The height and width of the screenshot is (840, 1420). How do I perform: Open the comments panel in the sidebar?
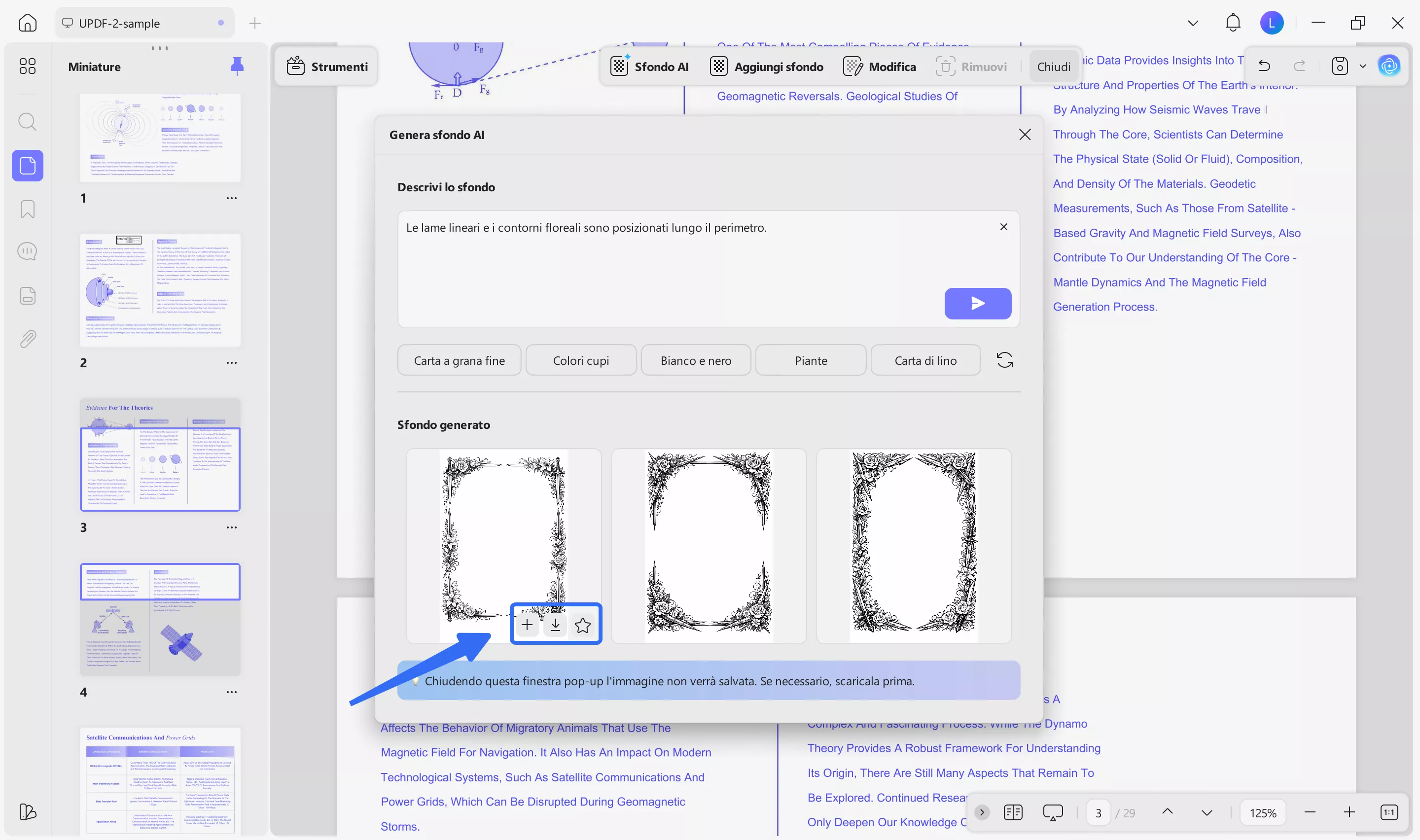(x=27, y=251)
